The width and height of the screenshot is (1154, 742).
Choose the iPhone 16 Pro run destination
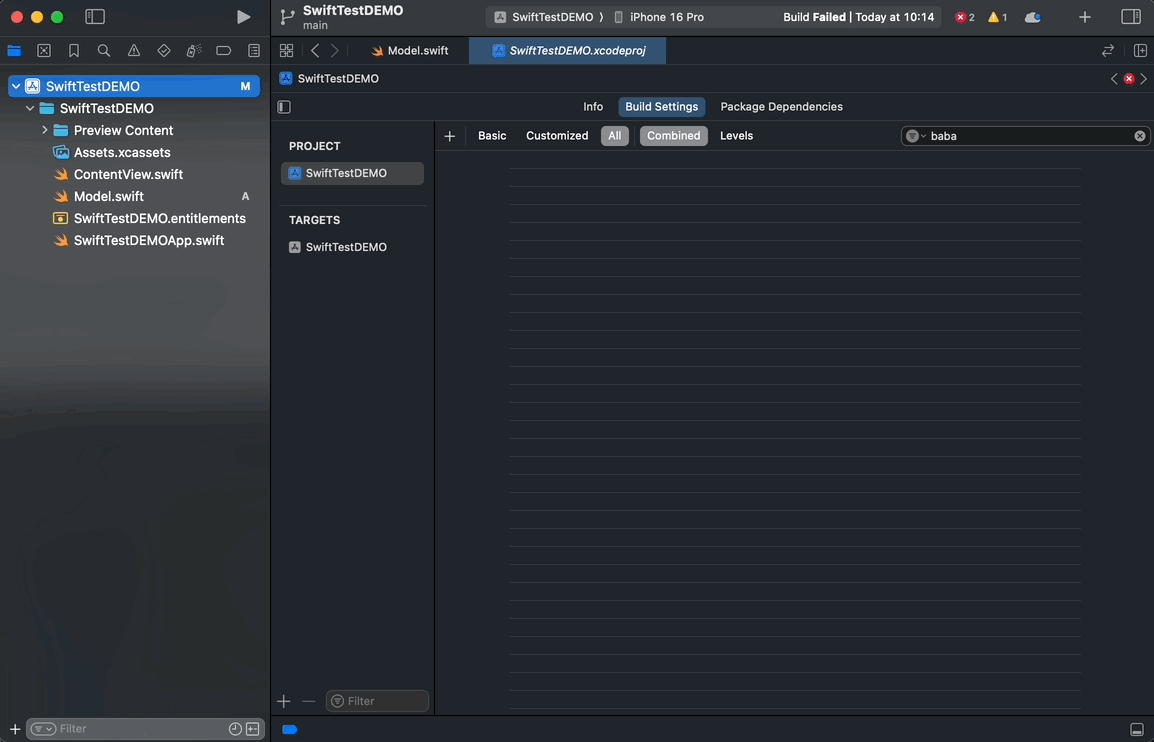click(659, 17)
